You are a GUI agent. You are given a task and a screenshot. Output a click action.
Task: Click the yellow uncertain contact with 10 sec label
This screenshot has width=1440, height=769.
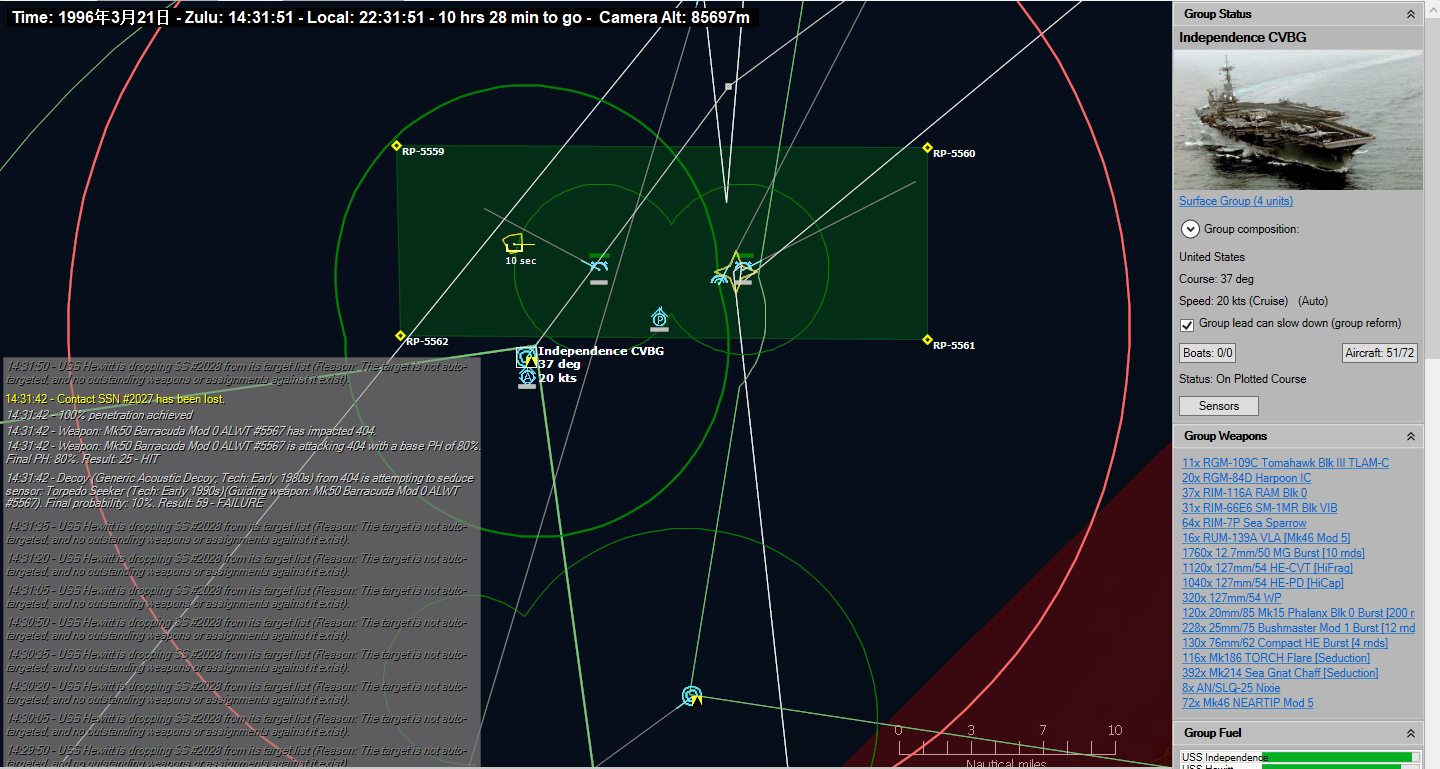click(515, 243)
